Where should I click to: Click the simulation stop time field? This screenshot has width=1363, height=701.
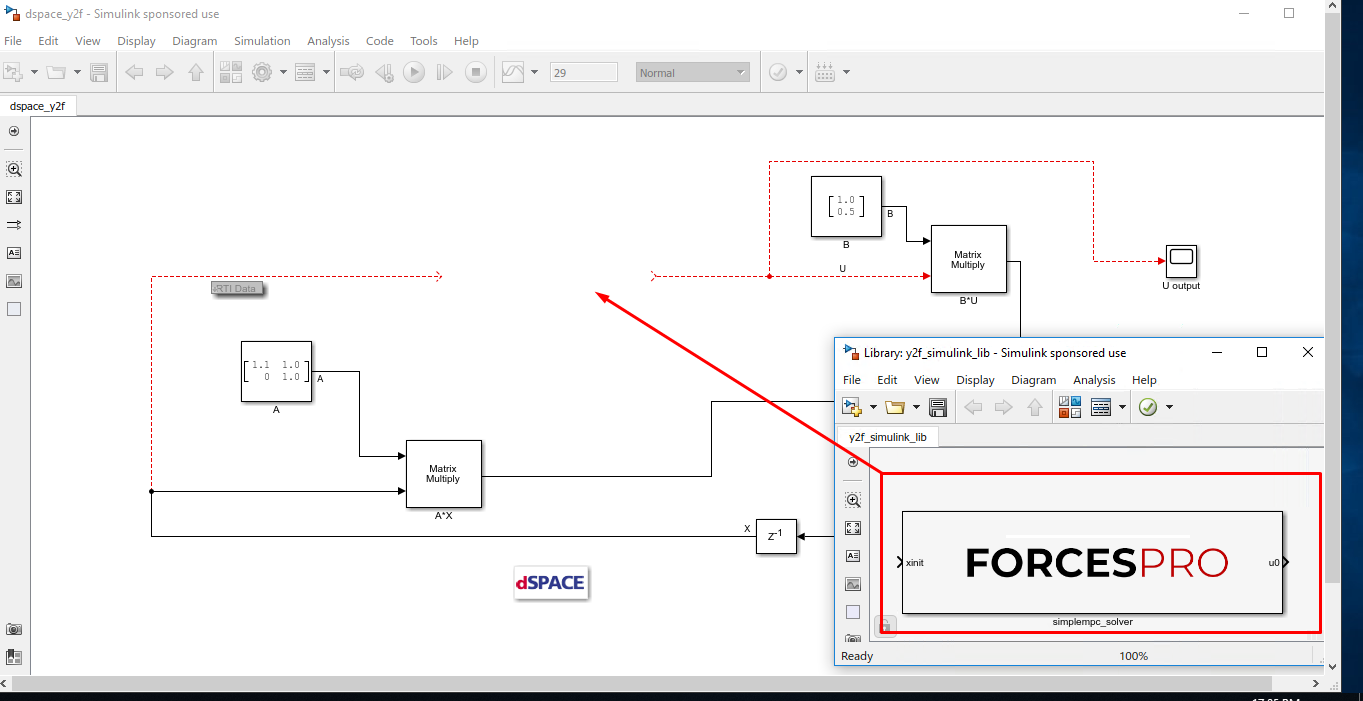pos(583,72)
